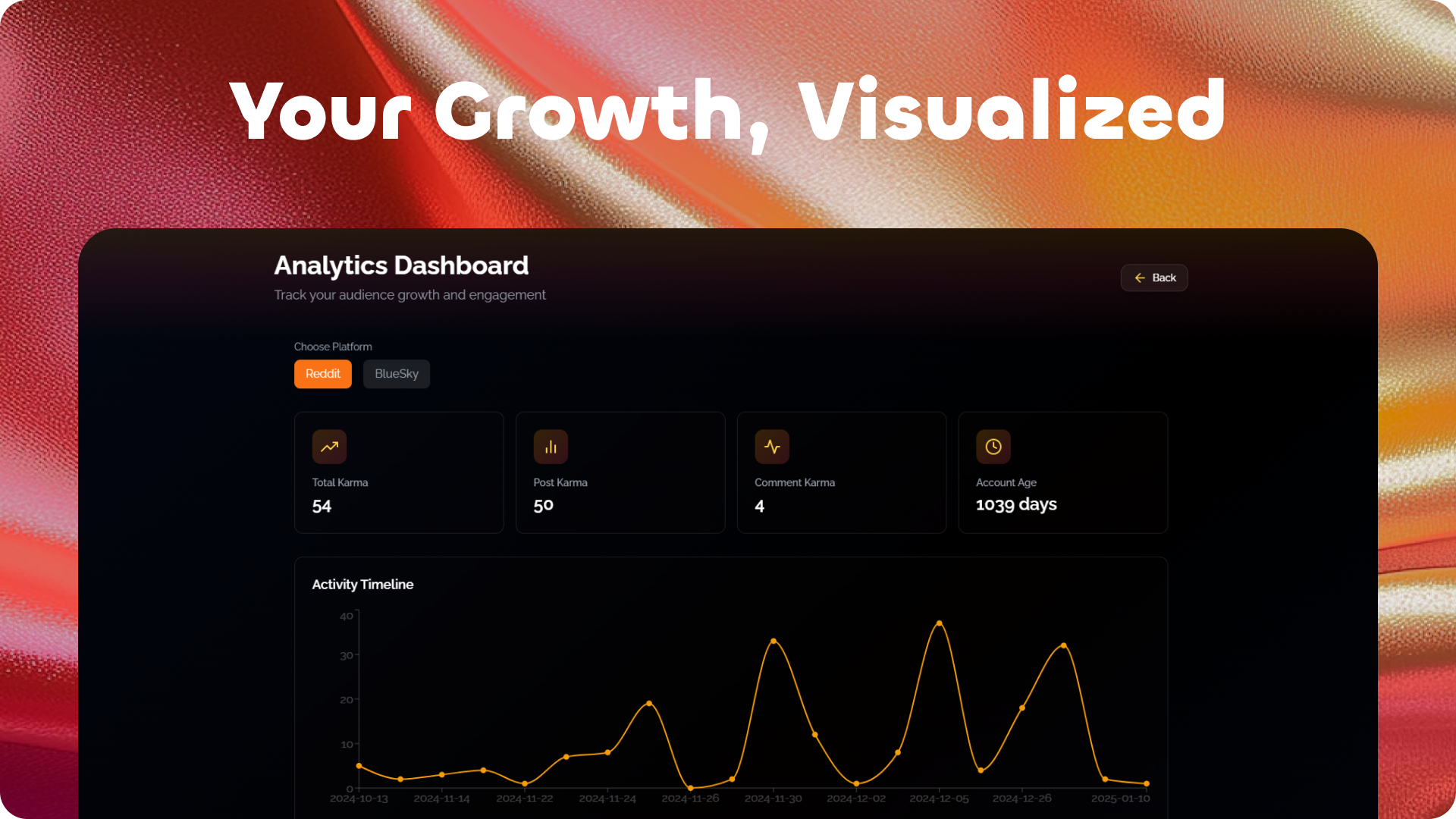Click the zero-value point at 2024-11-26

[x=690, y=788]
